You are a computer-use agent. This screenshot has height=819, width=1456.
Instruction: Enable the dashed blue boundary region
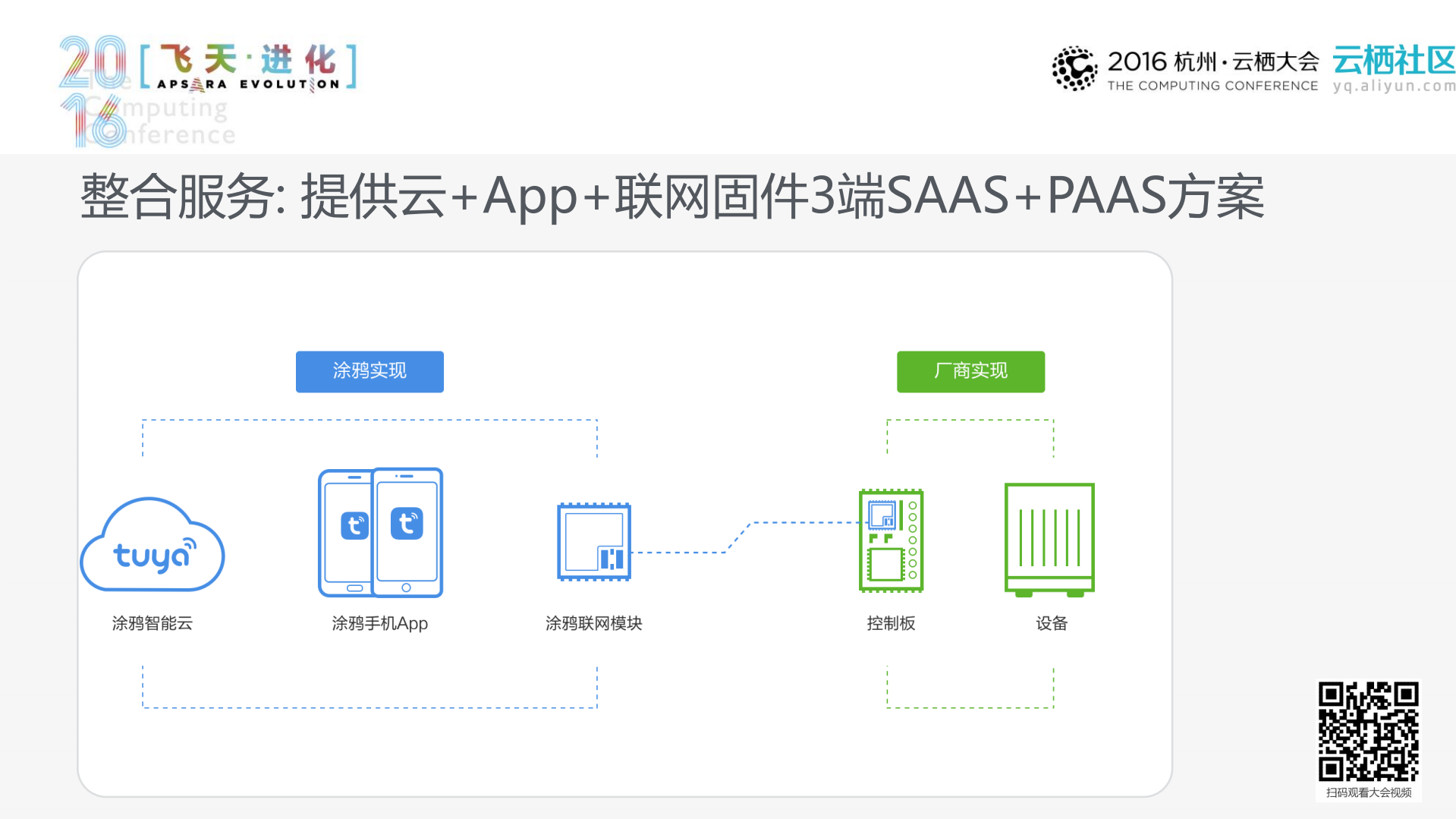click(370, 418)
